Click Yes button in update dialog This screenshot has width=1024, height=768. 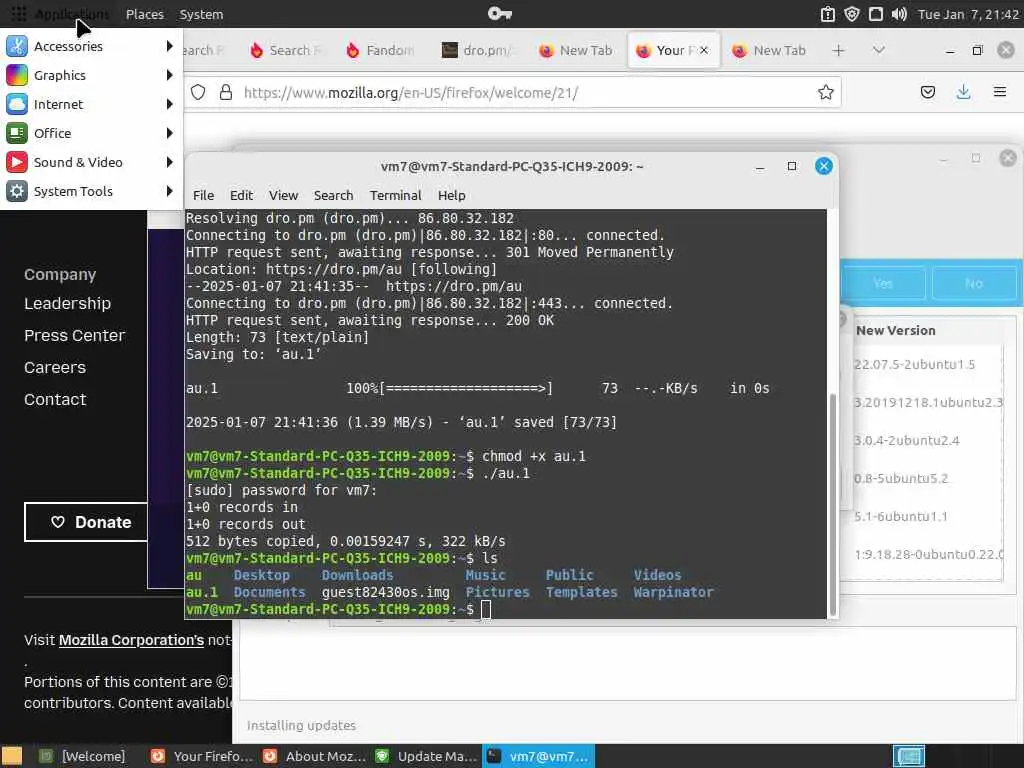click(x=883, y=283)
